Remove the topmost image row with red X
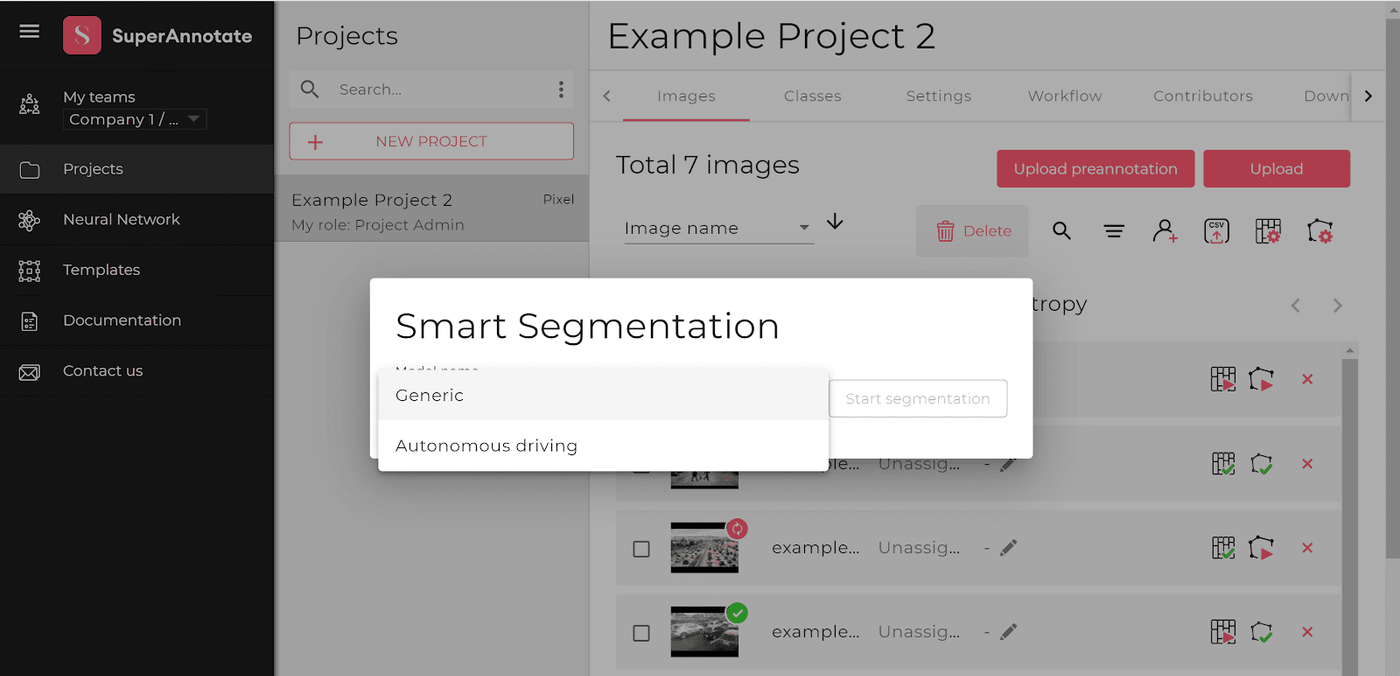 click(1307, 380)
